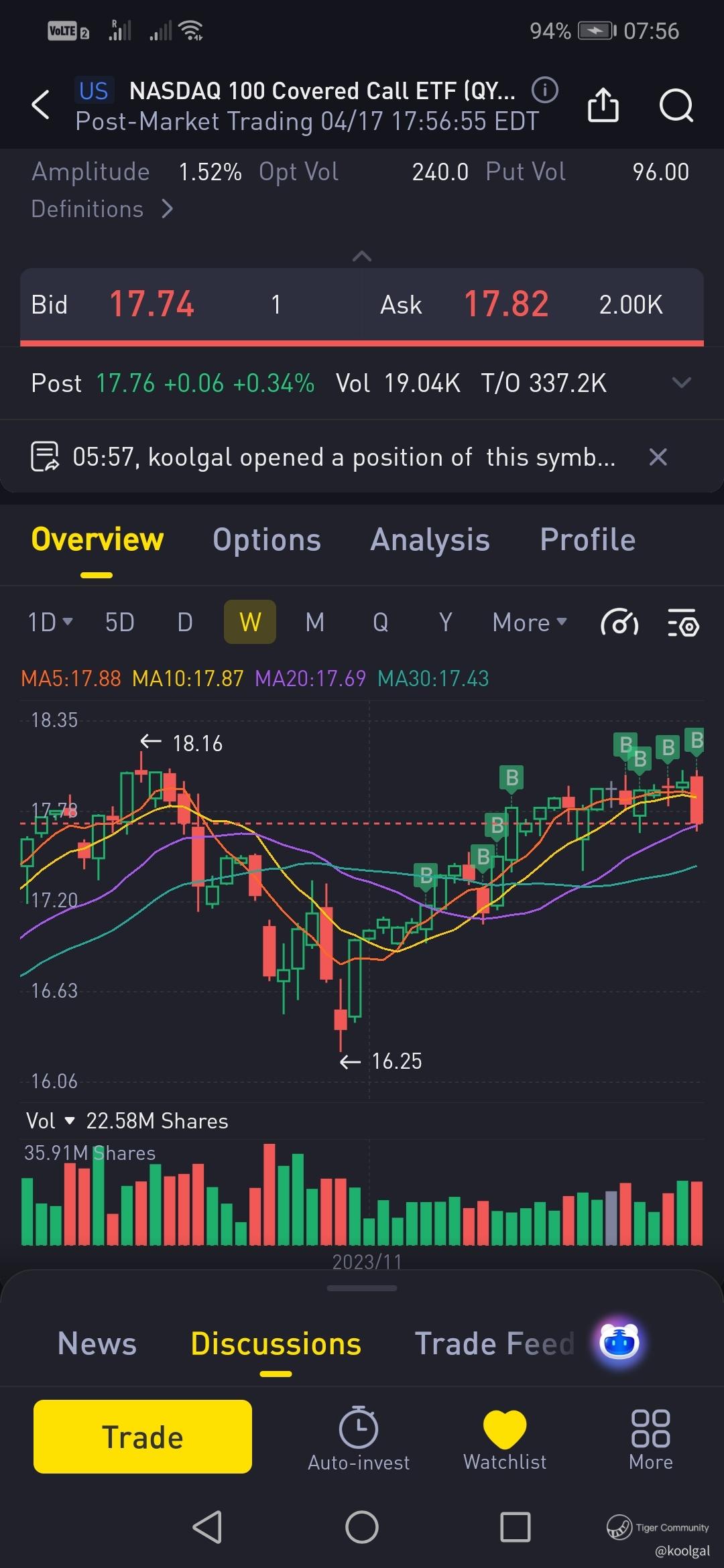The image size is (724, 1568).
Task: Tap the bottom sheet drag handle
Action: pyautogui.click(x=362, y=1288)
